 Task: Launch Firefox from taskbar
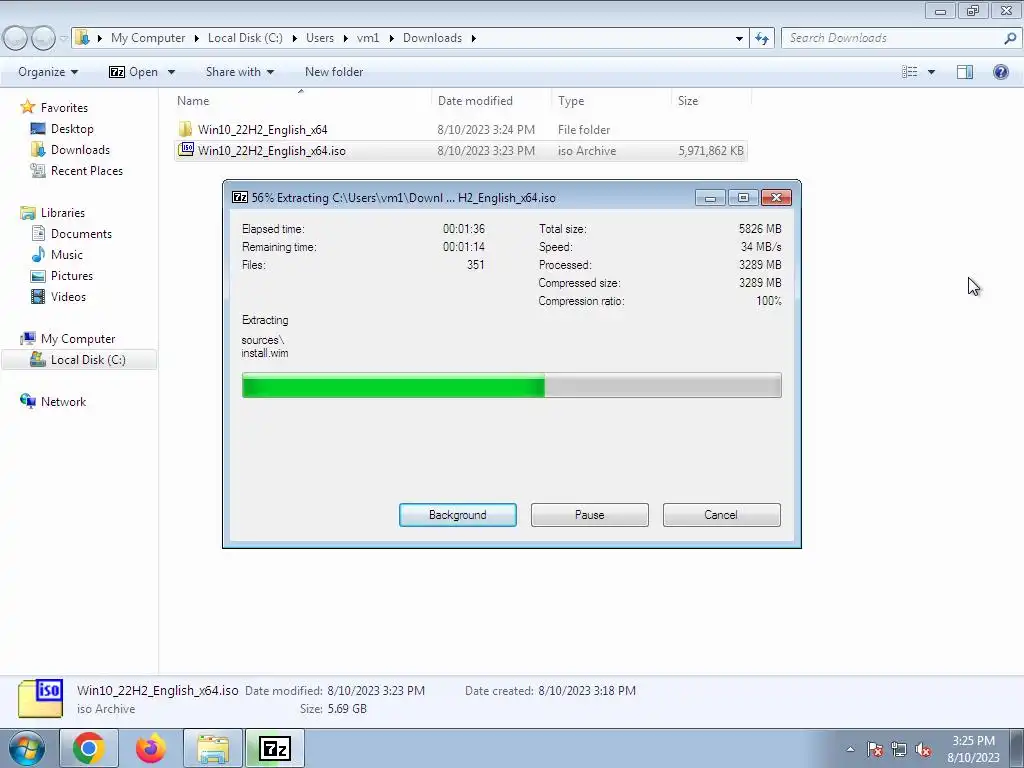click(150, 748)
